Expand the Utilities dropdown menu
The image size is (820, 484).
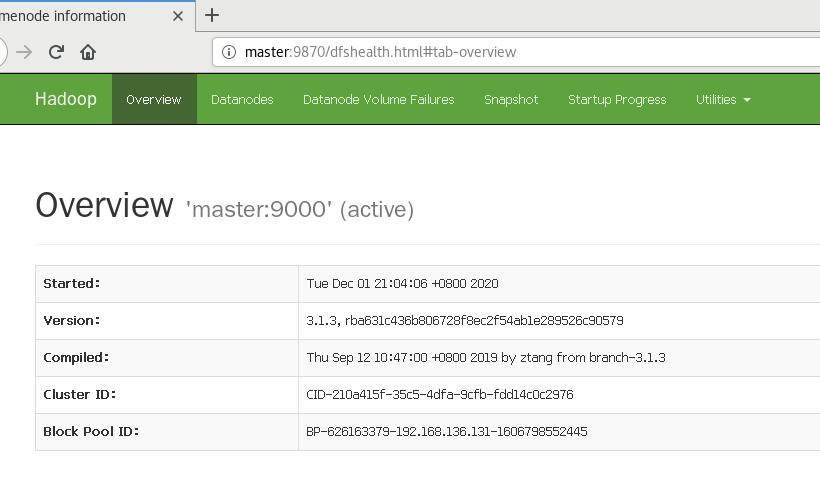(722, 100)
